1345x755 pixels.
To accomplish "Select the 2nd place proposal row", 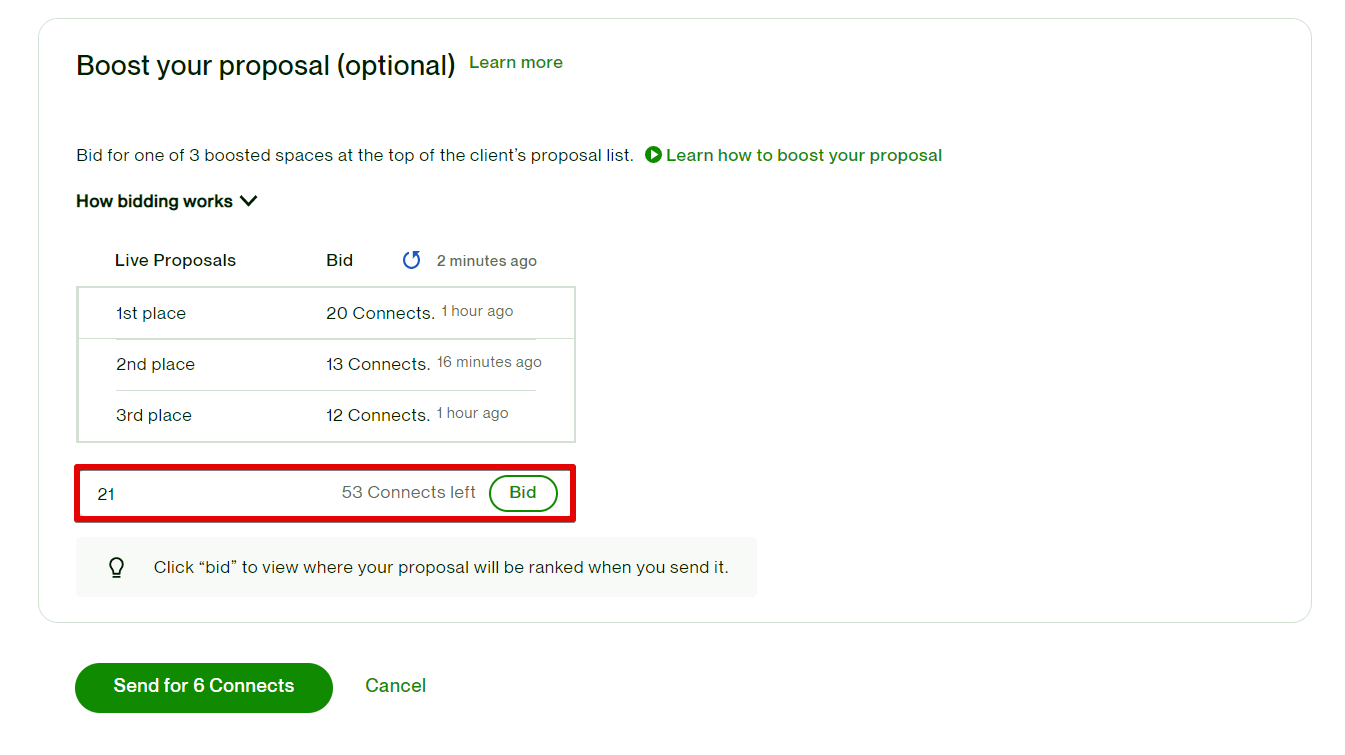I will click(x=325, y=363).
